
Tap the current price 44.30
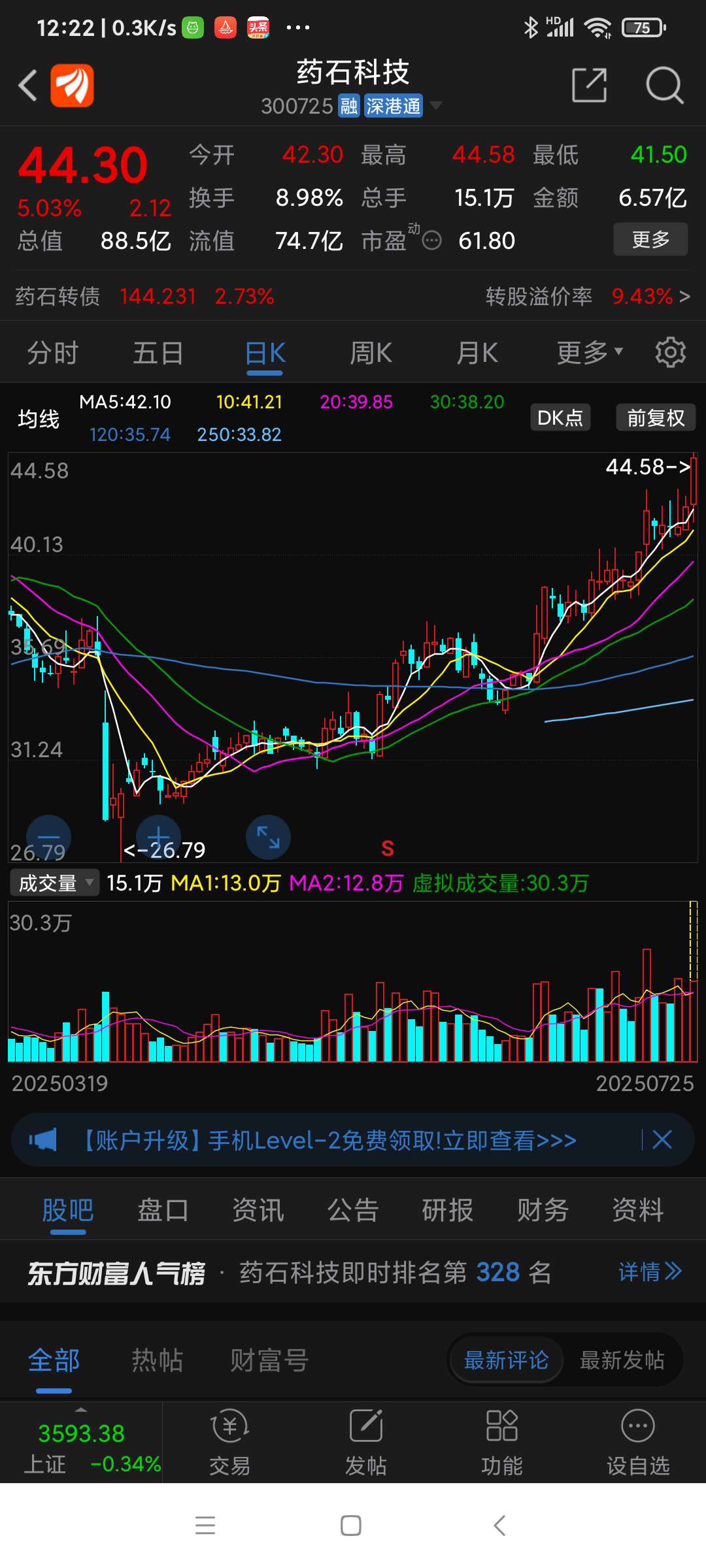(x=83, y=165)
